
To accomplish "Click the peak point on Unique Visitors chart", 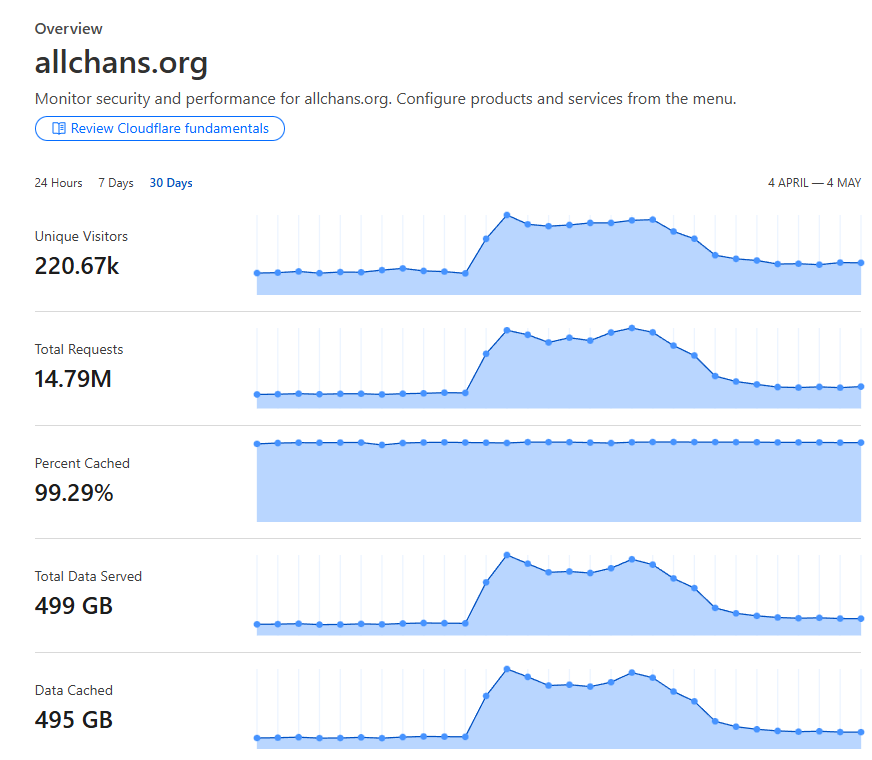I will (x=507, y=215).
